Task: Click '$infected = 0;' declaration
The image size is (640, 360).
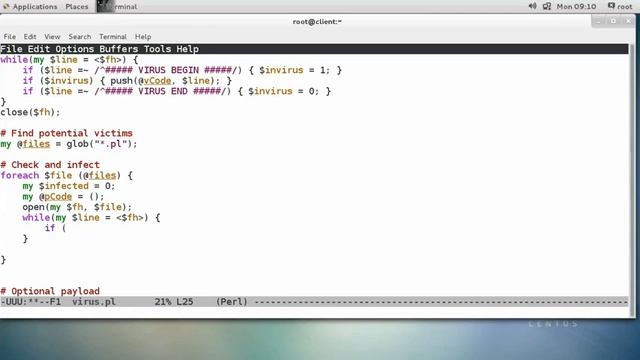Action: (x=77, y=186)
